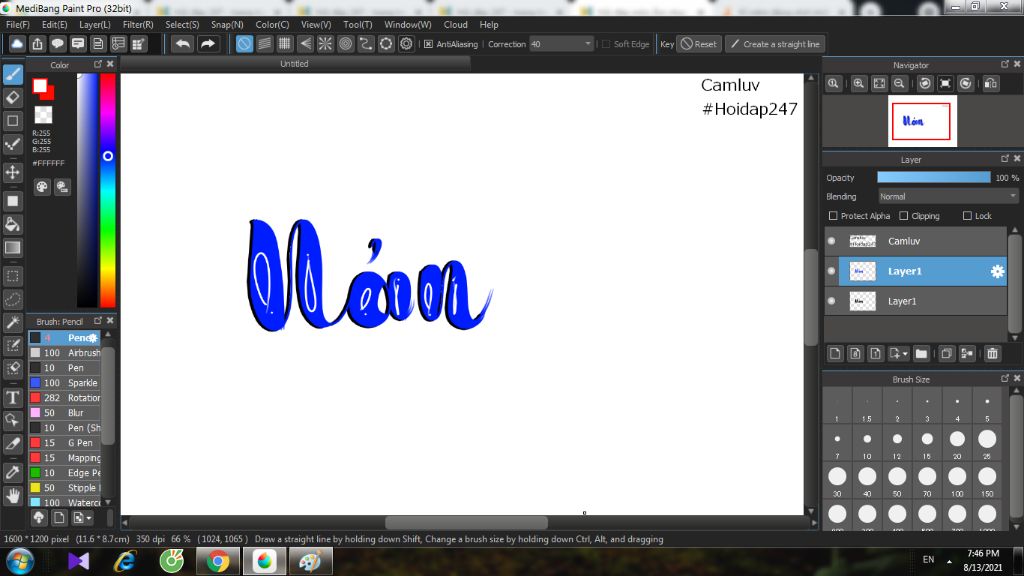1024x576 pixels.
Task: Open the Window menu
Action: tap(408, 24)
